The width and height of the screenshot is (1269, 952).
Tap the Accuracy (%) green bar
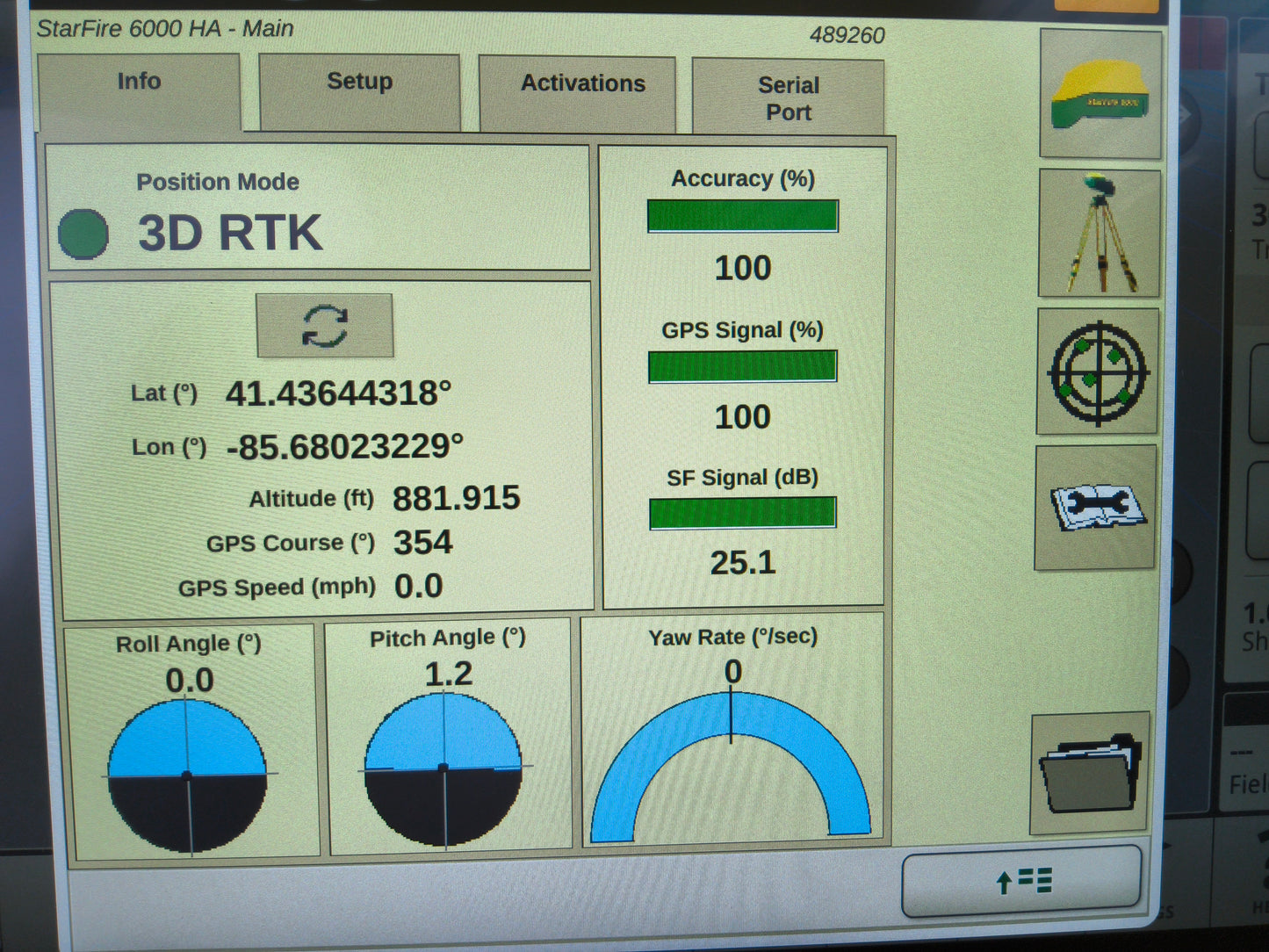click(x=743, y=216)
